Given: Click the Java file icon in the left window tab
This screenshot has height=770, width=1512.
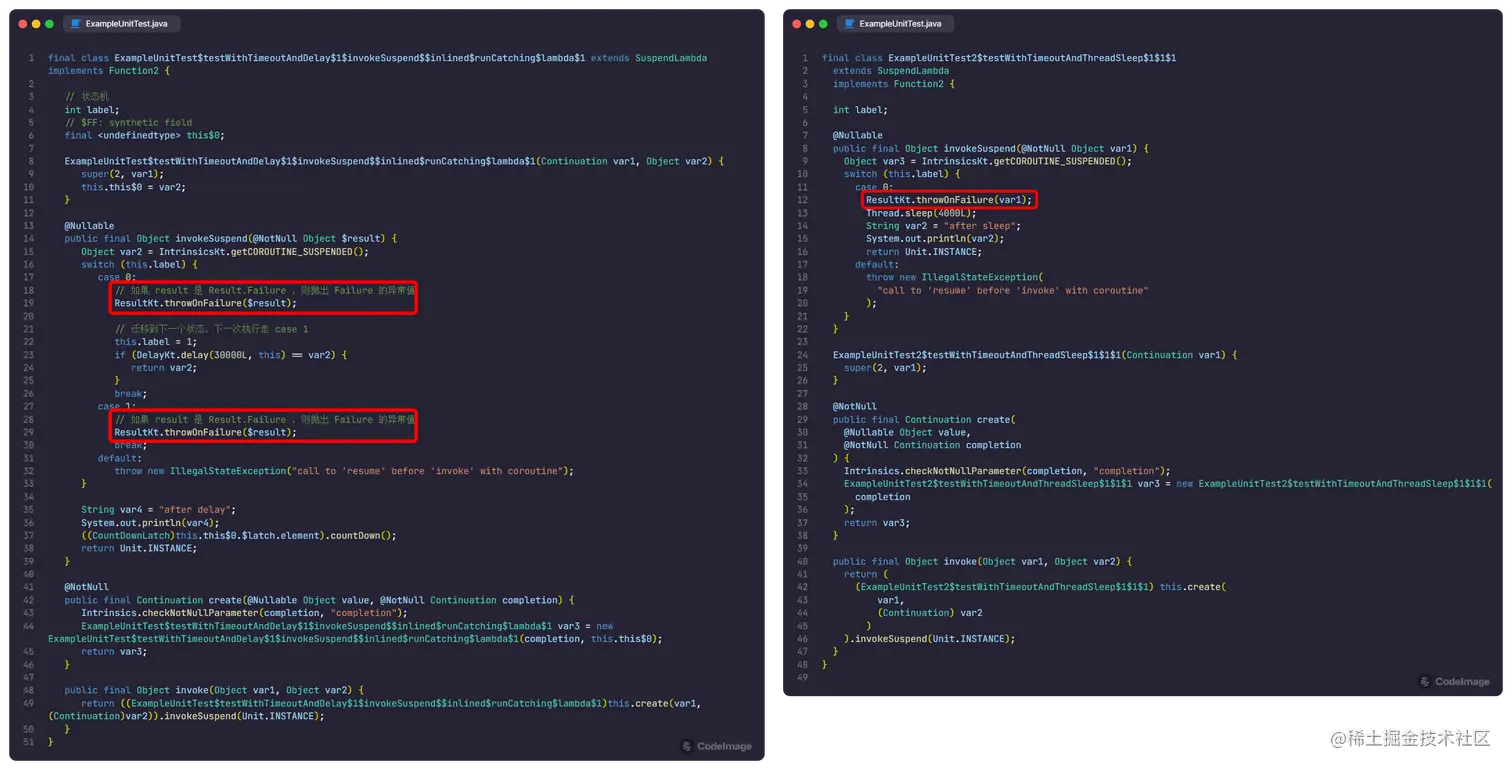Looking at the screenshot, I should 77,23.
